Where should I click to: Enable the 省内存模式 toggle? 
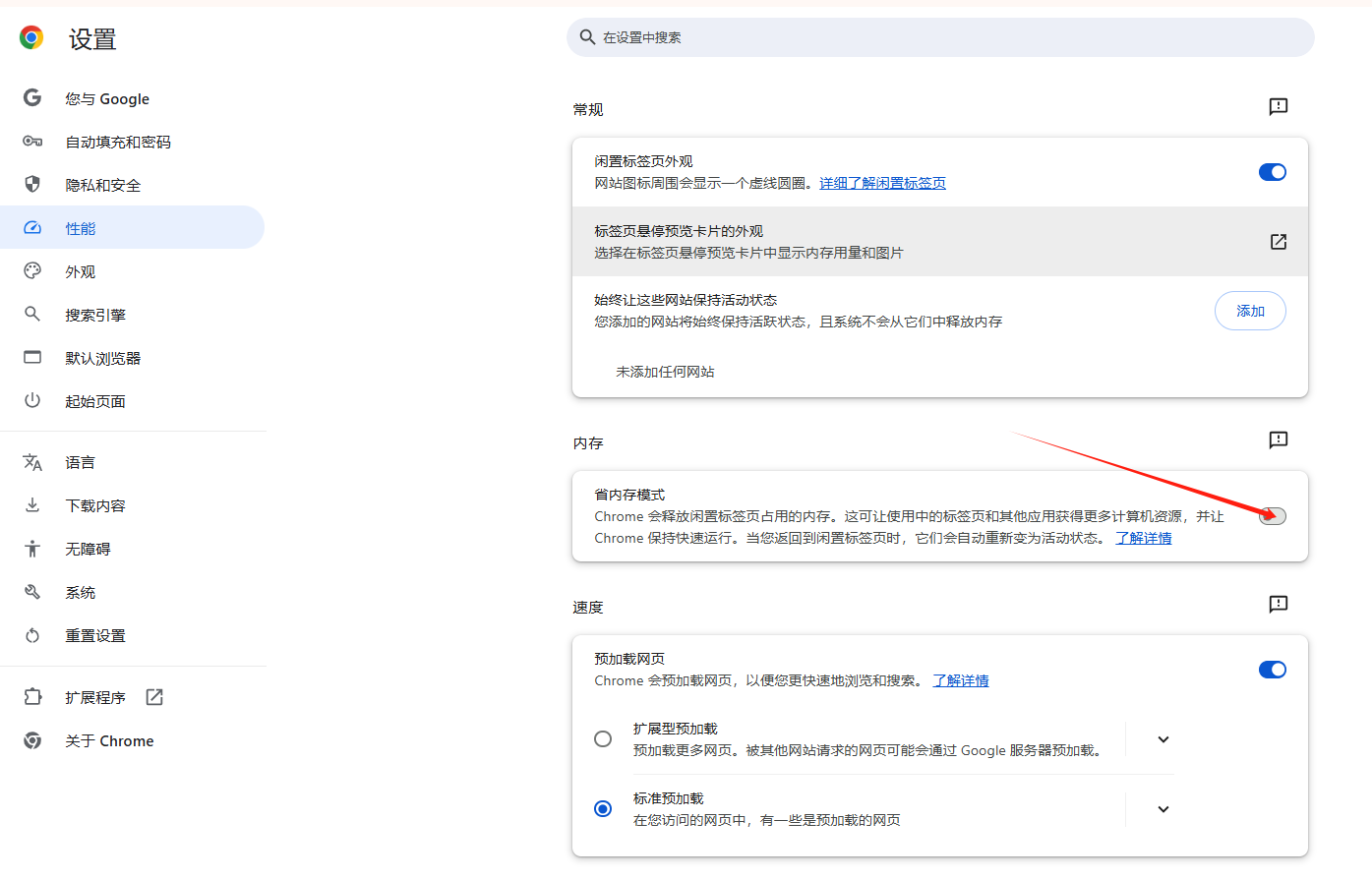pos(1273,516)
